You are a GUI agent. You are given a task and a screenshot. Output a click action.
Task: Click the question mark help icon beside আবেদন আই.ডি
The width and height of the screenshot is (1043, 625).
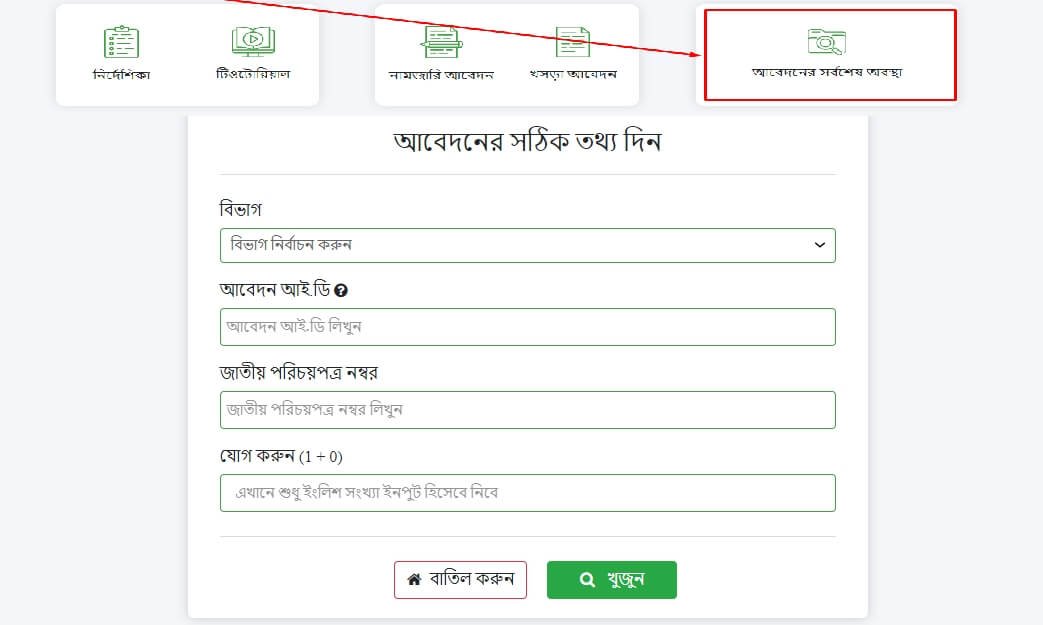(x=341, y=290)
